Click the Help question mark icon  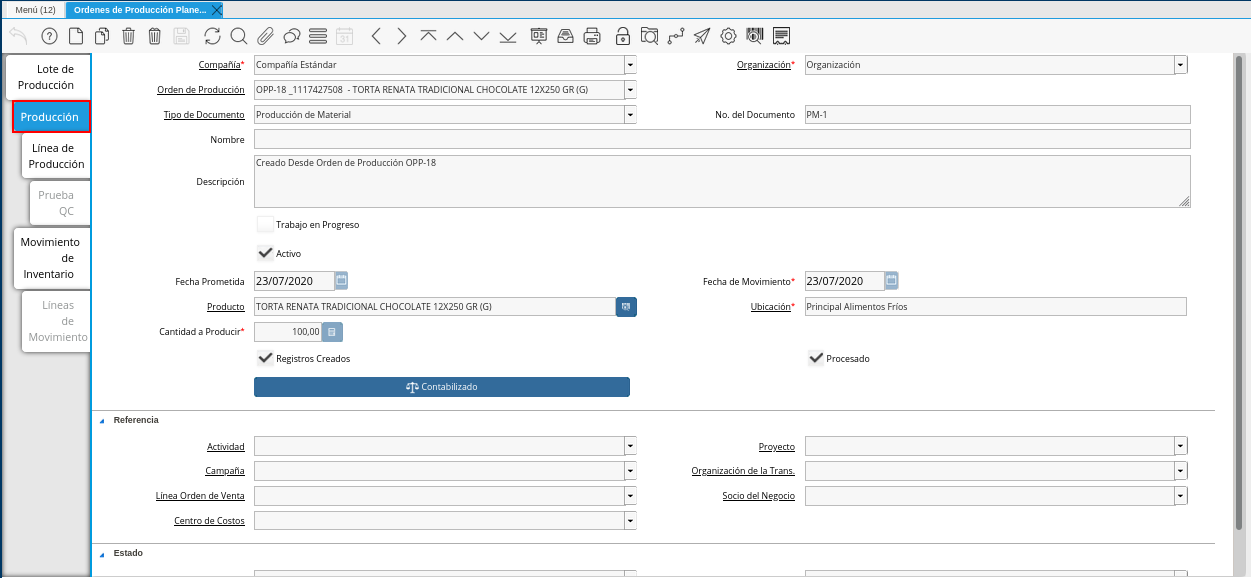tap(49, 37)
